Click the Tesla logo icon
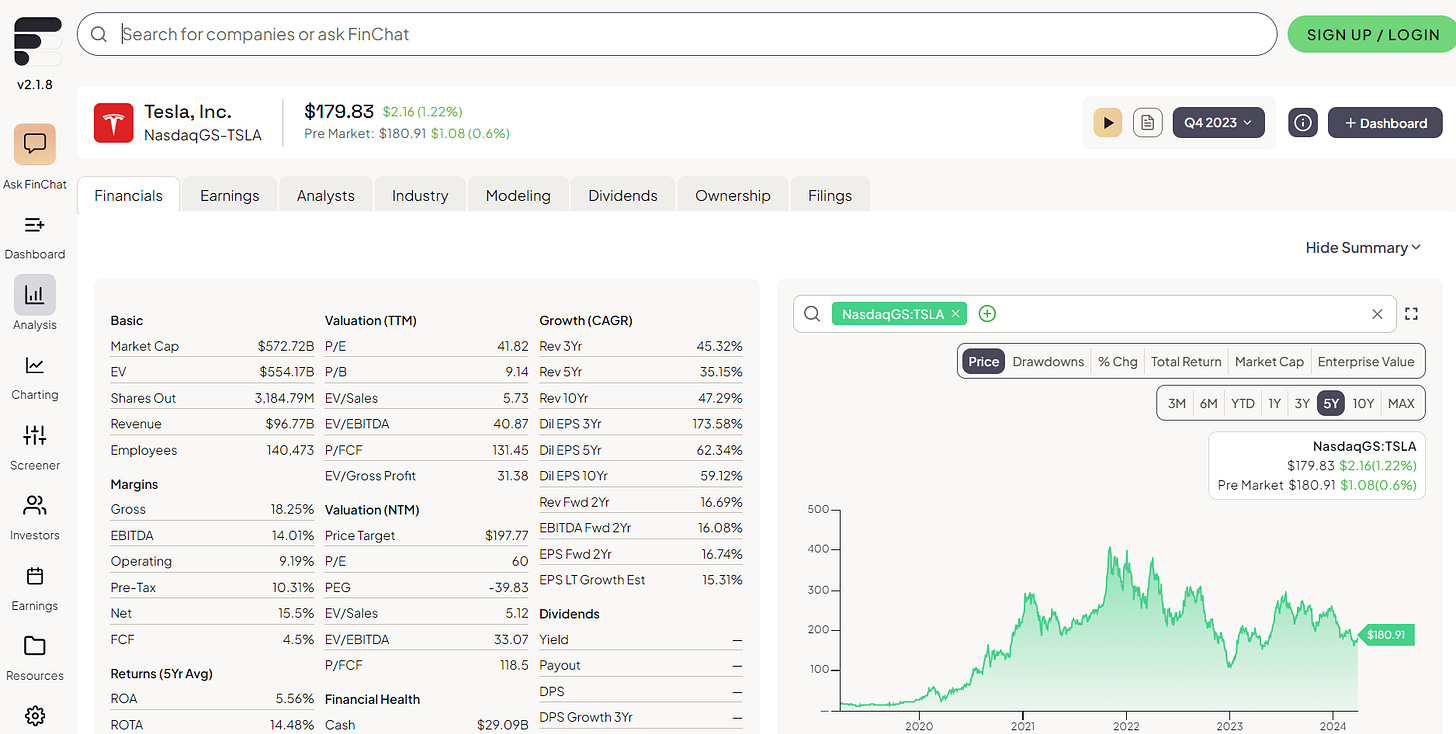 pyautogui.click(x=114, y=123)
